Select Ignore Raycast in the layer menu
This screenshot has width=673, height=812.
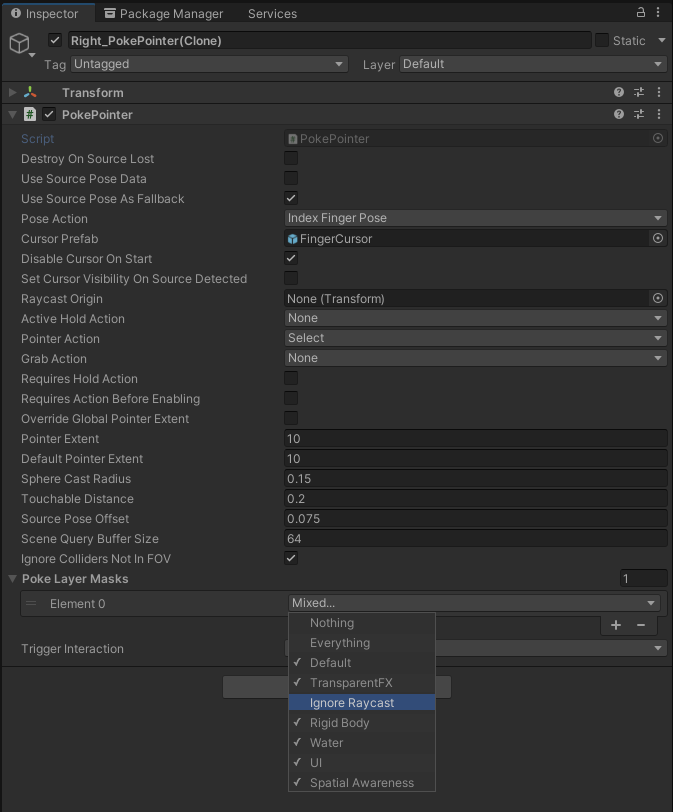[x=361, y=702]
